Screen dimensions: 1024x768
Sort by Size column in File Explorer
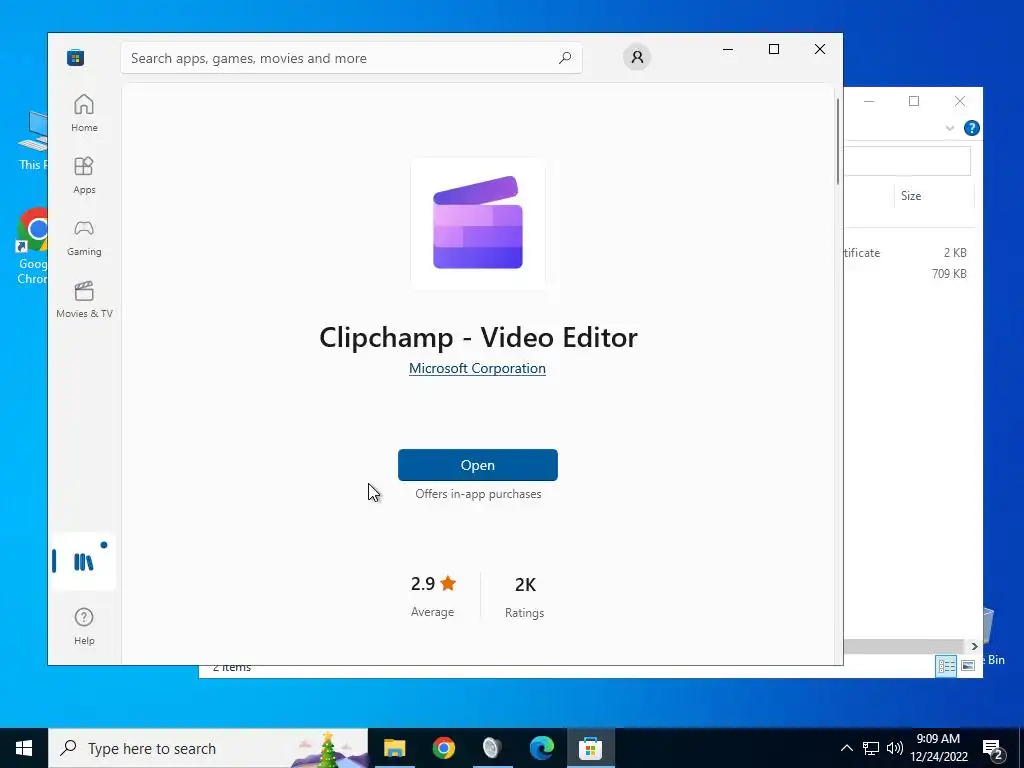(x=933, y=196)
